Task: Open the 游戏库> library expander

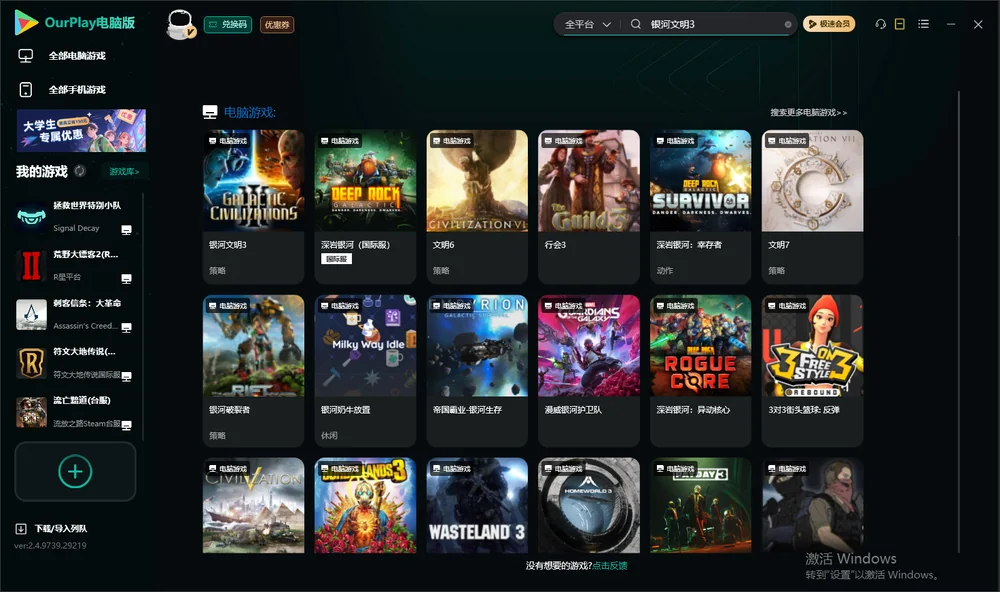Action: pos(124,171)
